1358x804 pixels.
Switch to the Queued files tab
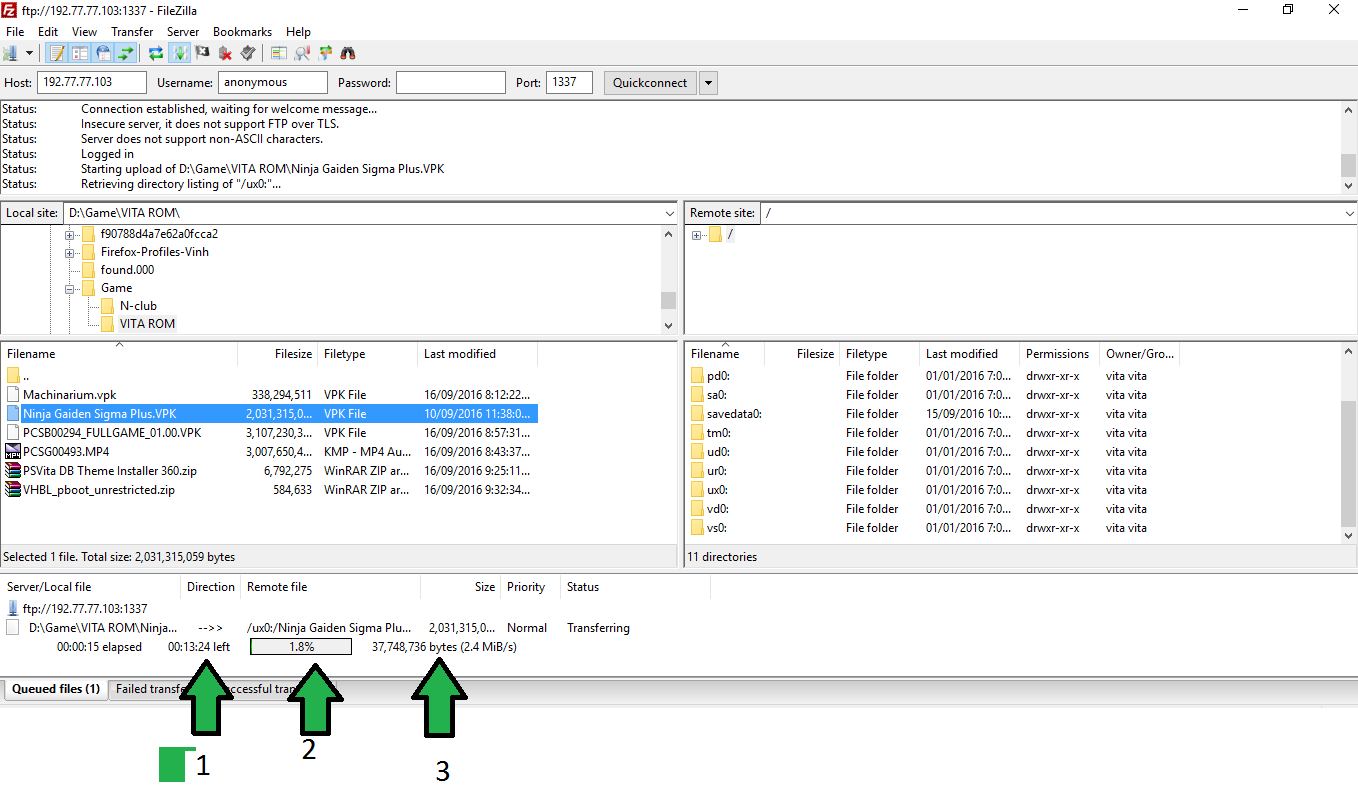[x=56, y=689]
